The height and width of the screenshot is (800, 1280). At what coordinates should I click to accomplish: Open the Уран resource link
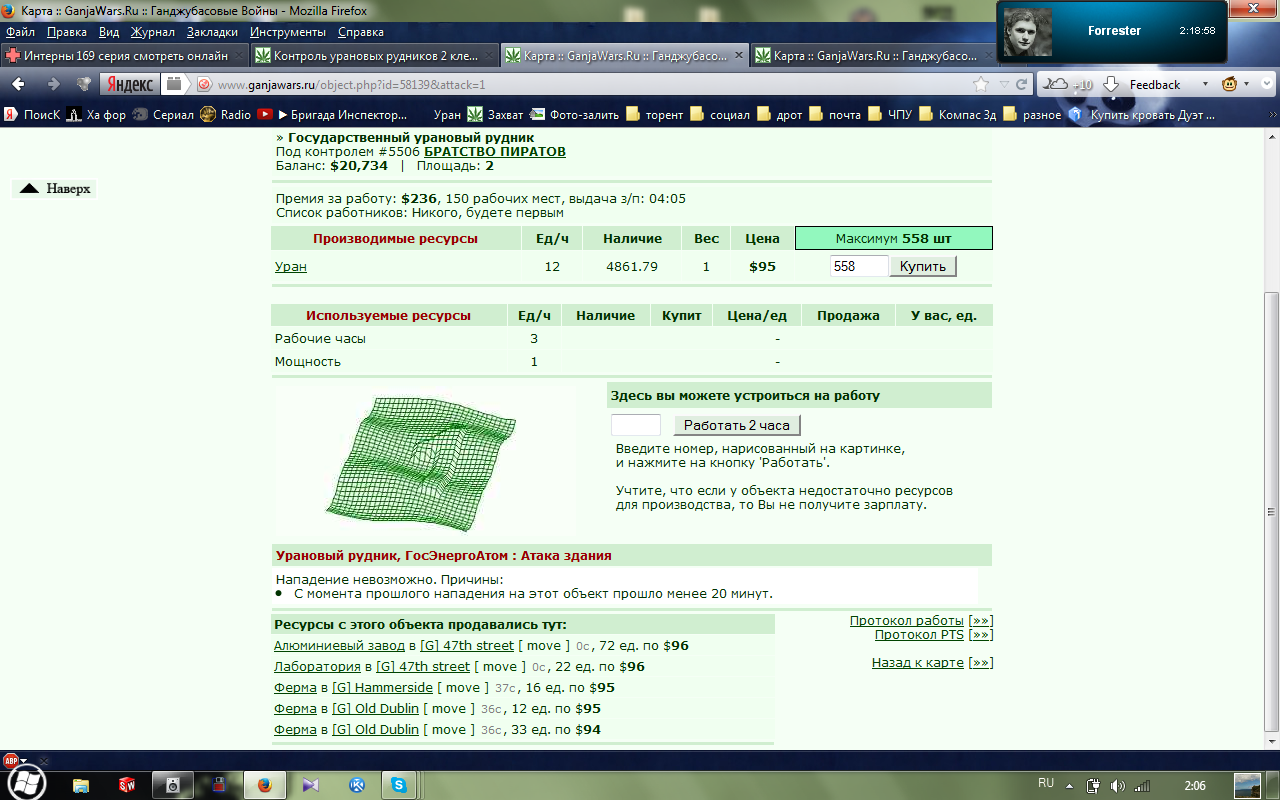pos(291,267)
